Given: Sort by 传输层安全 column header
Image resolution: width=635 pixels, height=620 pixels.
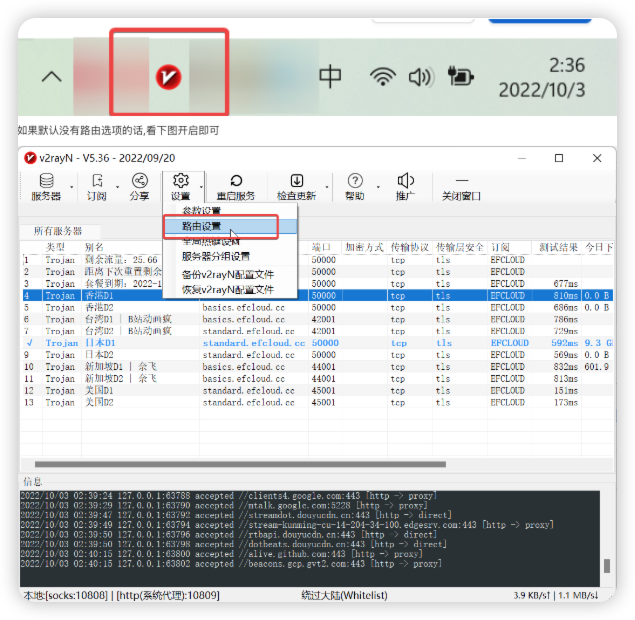Looking at the screenshot, I should 460,247.
